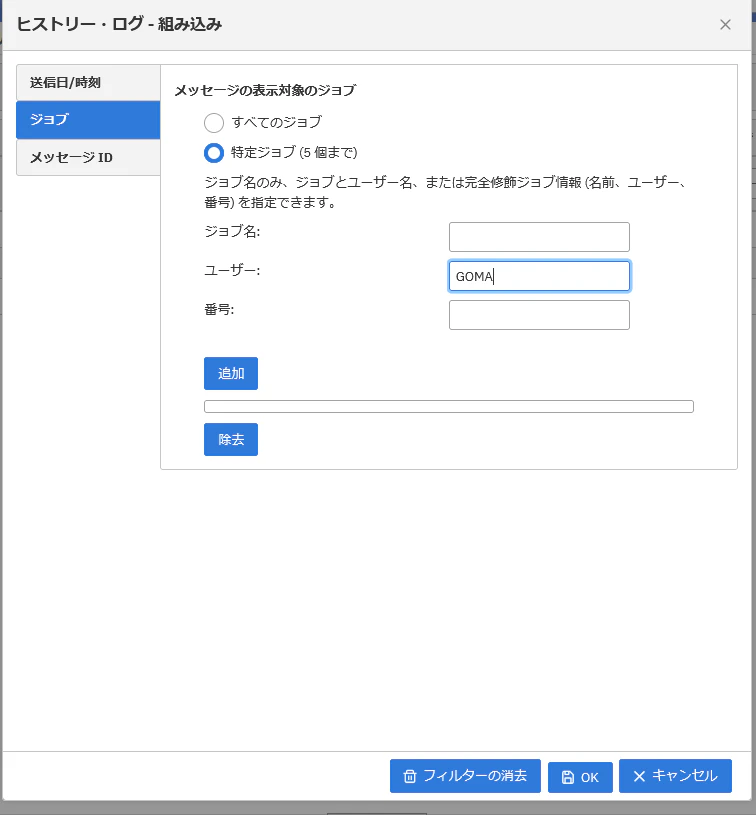Click the X icon on キャンセル

click(x=639, y=777)
